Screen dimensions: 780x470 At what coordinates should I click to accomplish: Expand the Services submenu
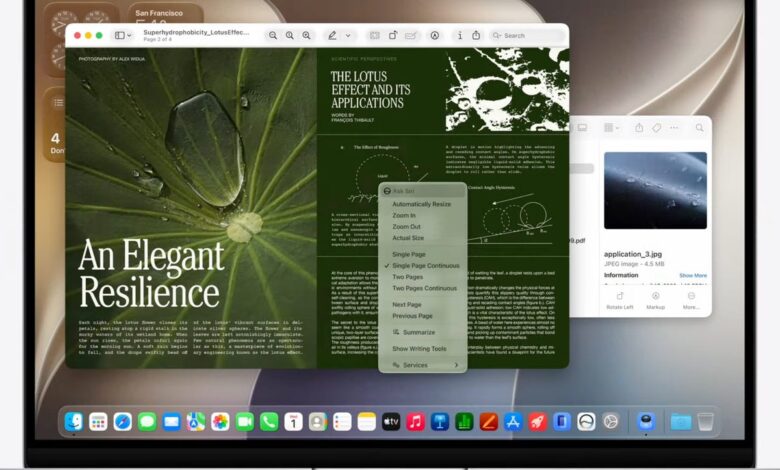[x=422, y=365]
